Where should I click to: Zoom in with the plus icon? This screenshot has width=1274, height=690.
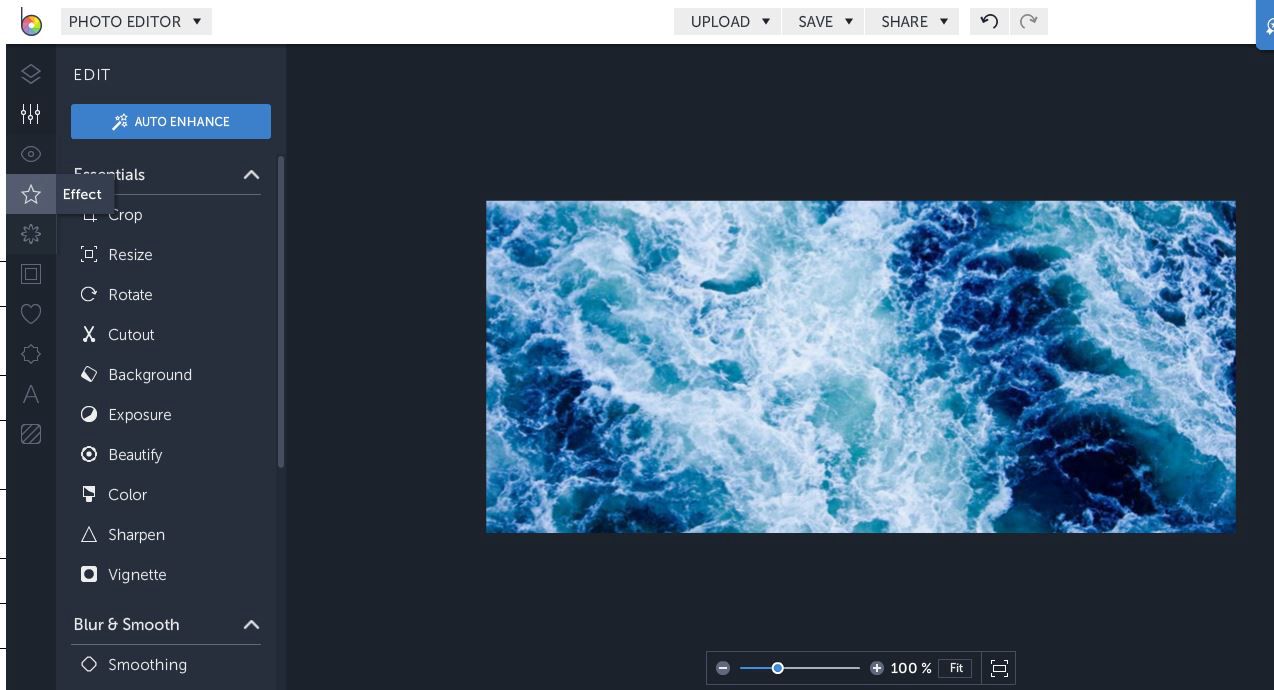click(877, 668)
